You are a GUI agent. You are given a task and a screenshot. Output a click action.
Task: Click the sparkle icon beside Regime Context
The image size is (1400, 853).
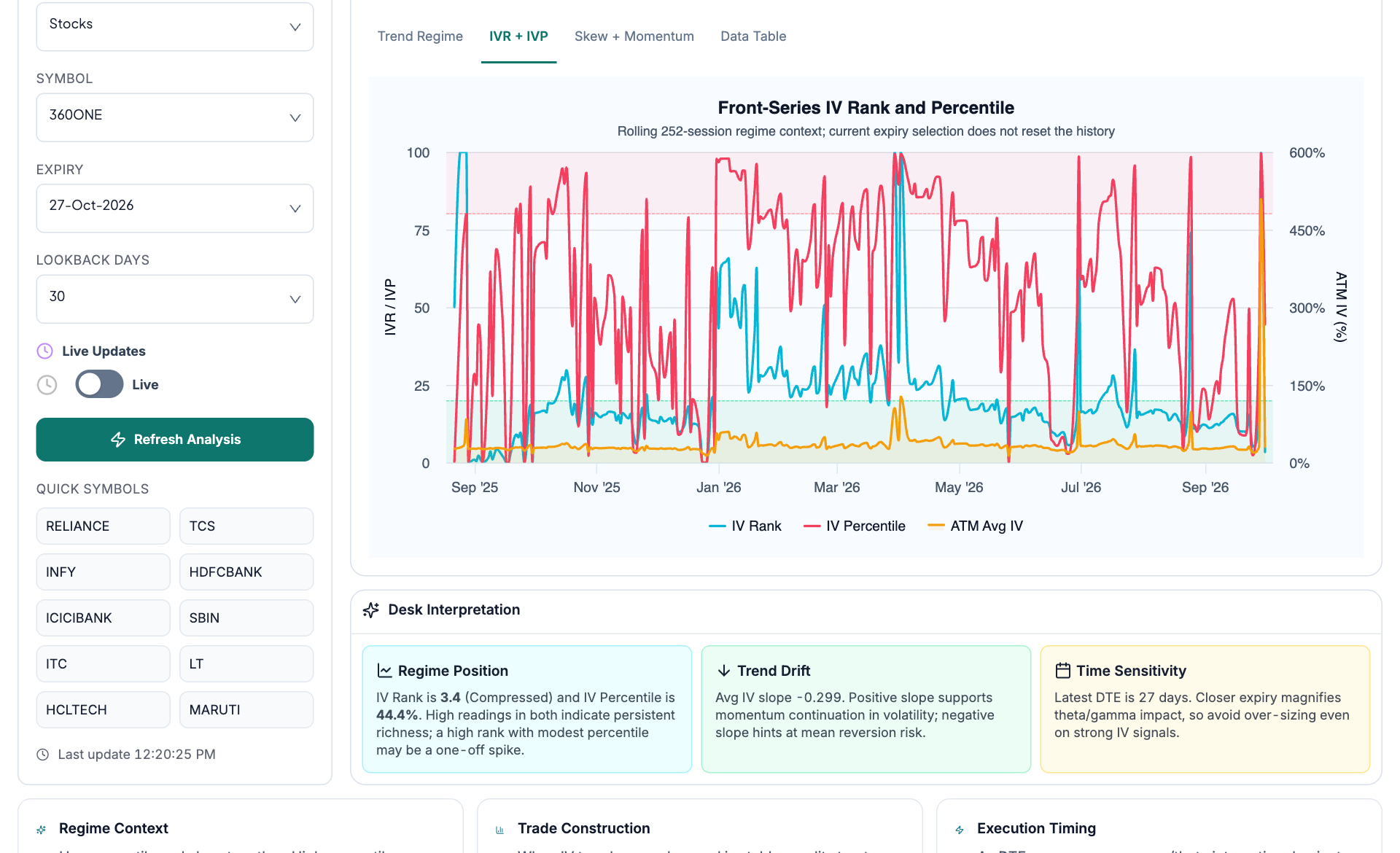[x=42, y=830]
